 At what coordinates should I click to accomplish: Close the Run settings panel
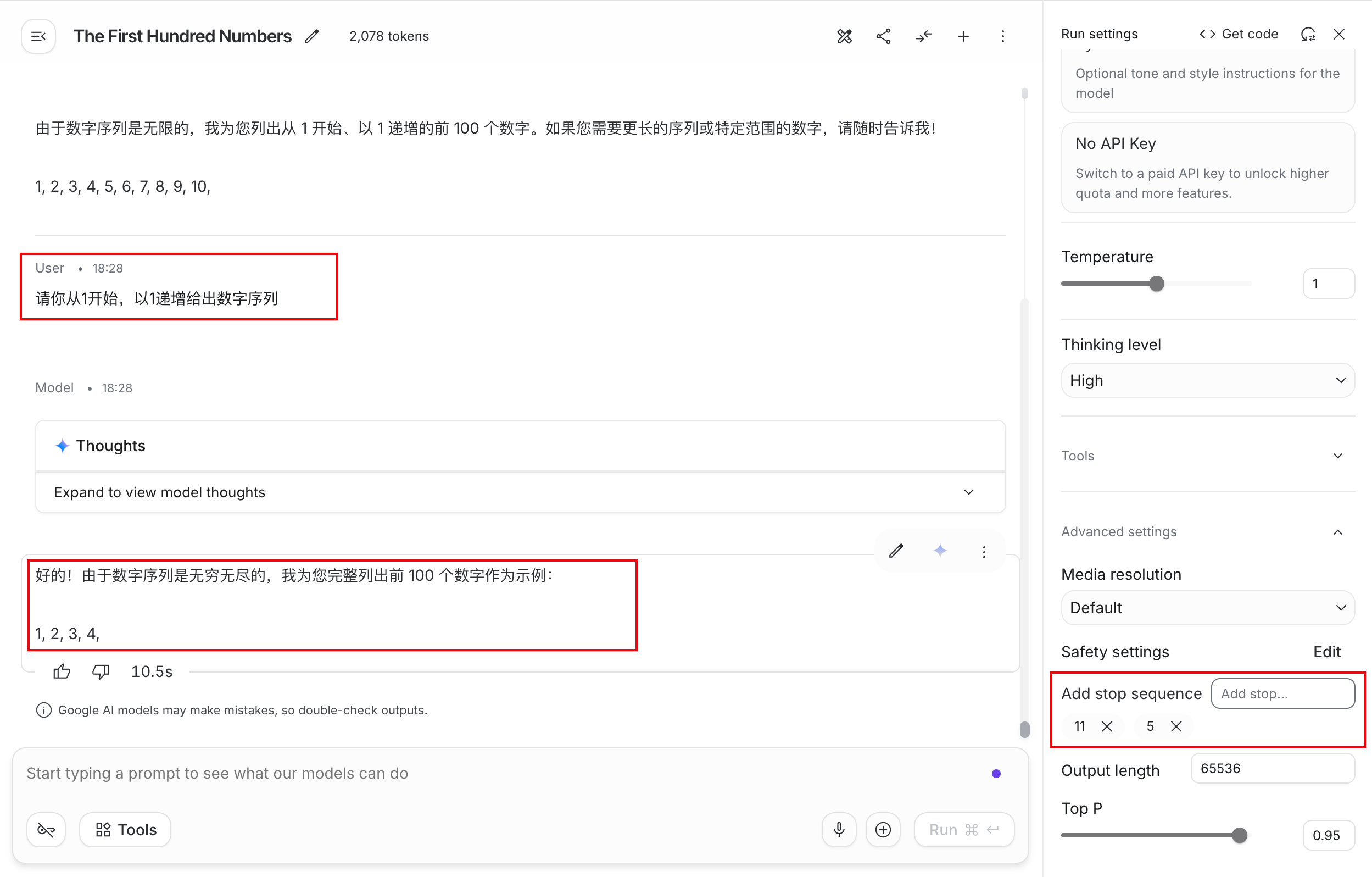click(1339, 34)
